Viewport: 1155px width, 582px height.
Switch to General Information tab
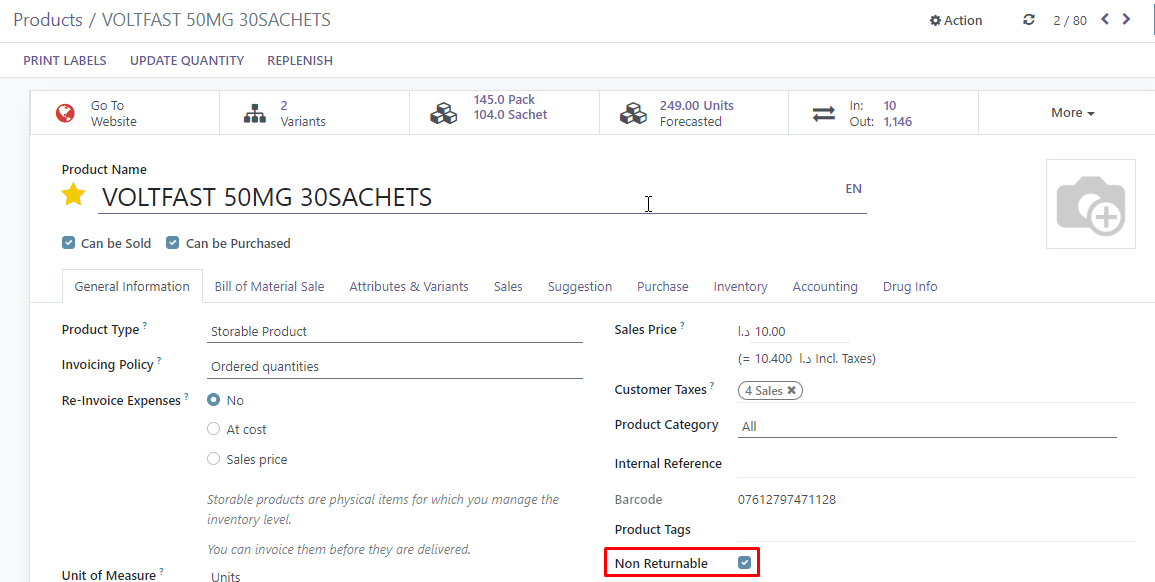[132, 287]
